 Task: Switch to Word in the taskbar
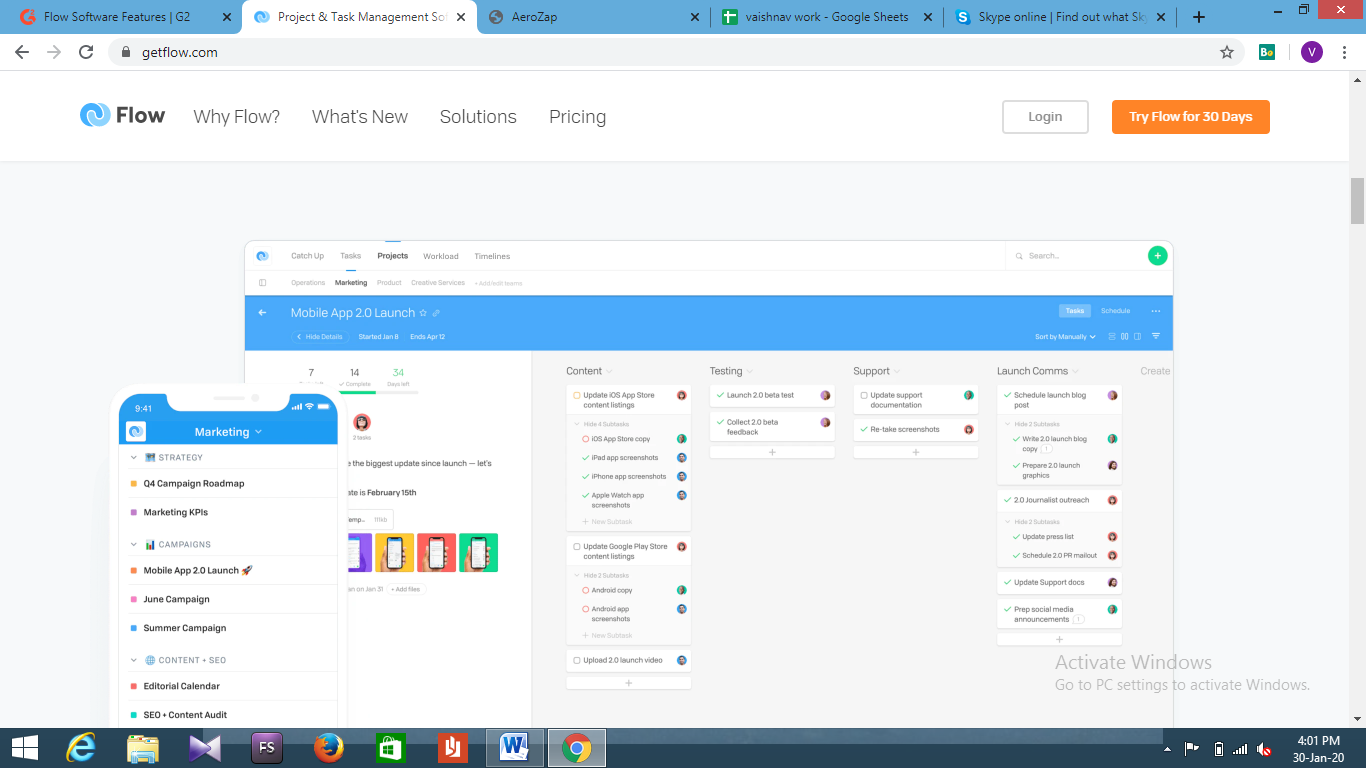(515, 747)
